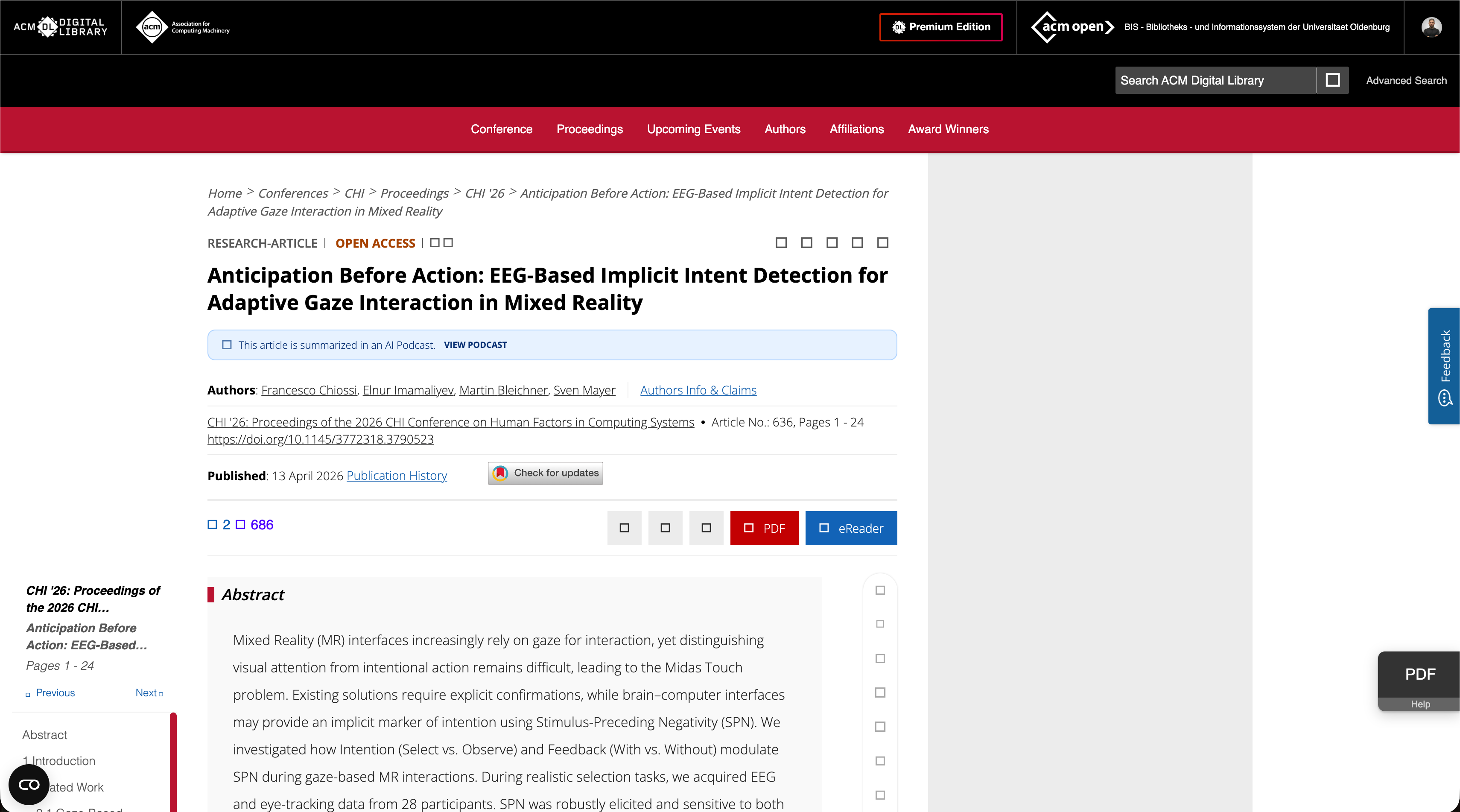Screen dimensions: 1460x812
Task: Open the acm open logo link
Action: [x=1072, y=26]
